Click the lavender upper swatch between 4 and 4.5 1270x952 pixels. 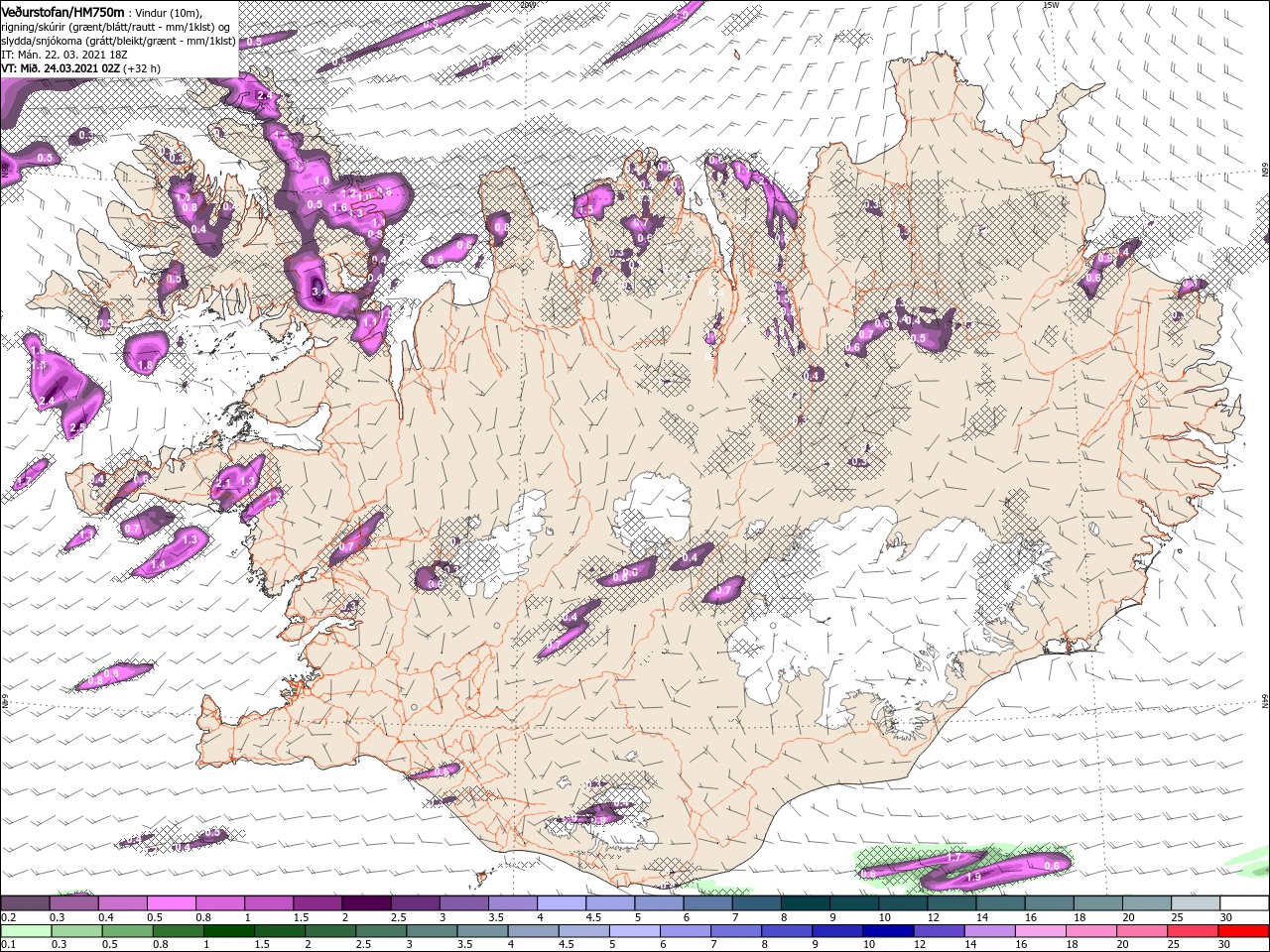point(562,903)
